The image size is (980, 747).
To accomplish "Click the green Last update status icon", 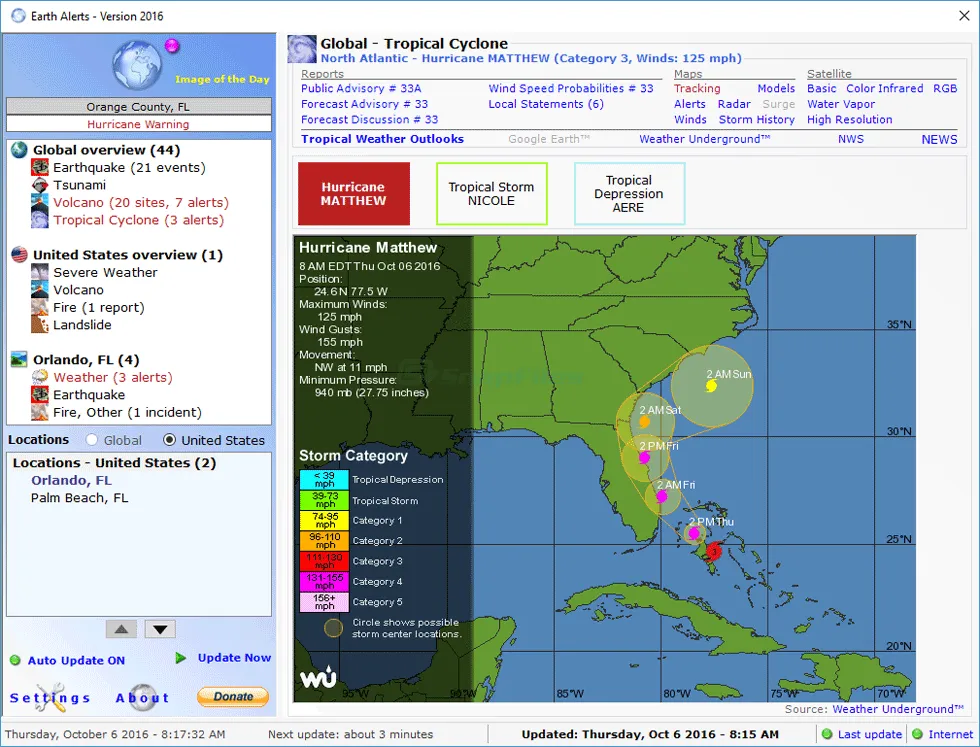I will [827, 734].
